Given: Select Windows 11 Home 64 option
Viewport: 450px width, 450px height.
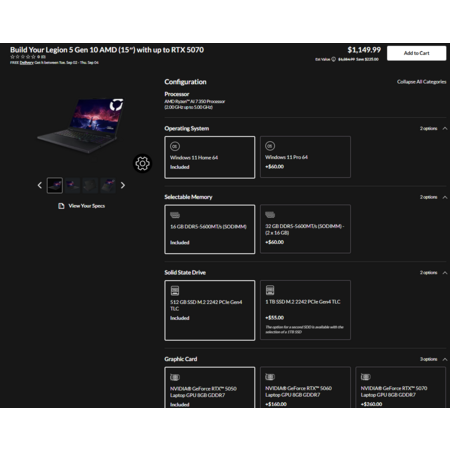Looking at the screenshot, I should (210, 157).
